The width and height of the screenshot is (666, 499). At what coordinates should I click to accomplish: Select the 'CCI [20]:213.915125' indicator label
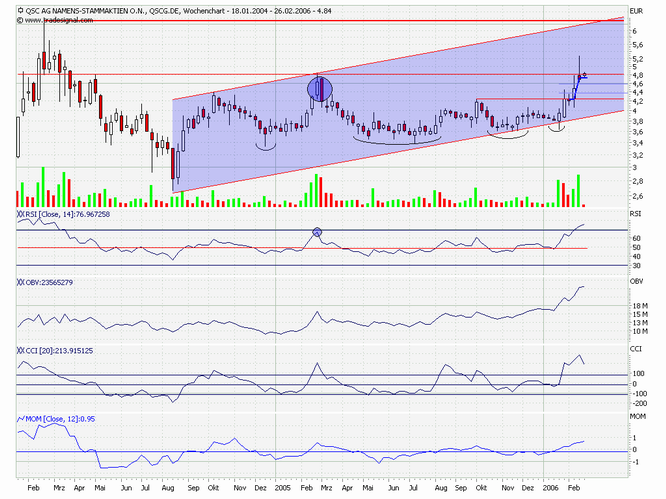[59, 351]
